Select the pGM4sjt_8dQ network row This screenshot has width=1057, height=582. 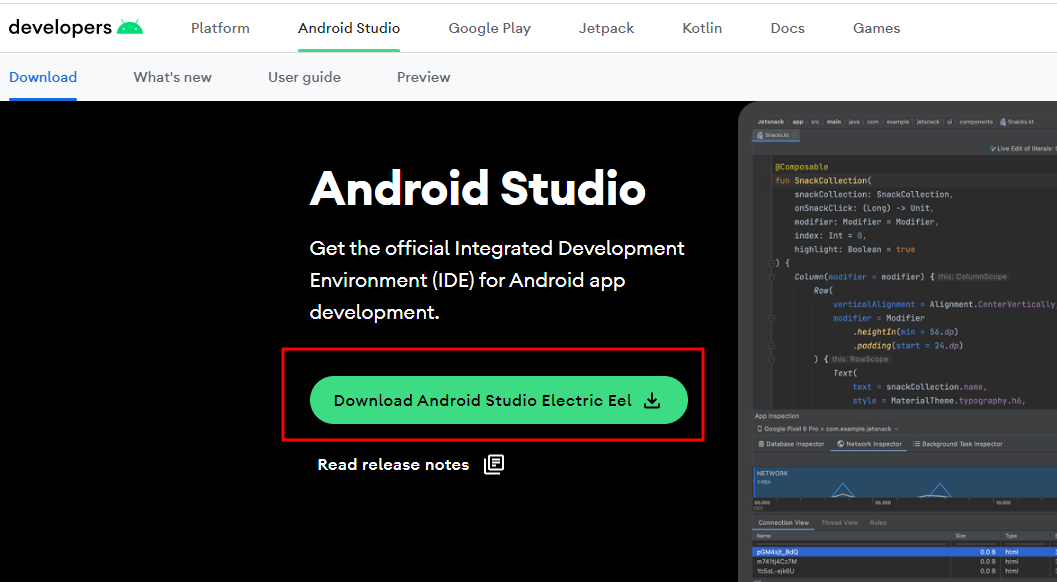pyautogui.click(x=904, y=552)
